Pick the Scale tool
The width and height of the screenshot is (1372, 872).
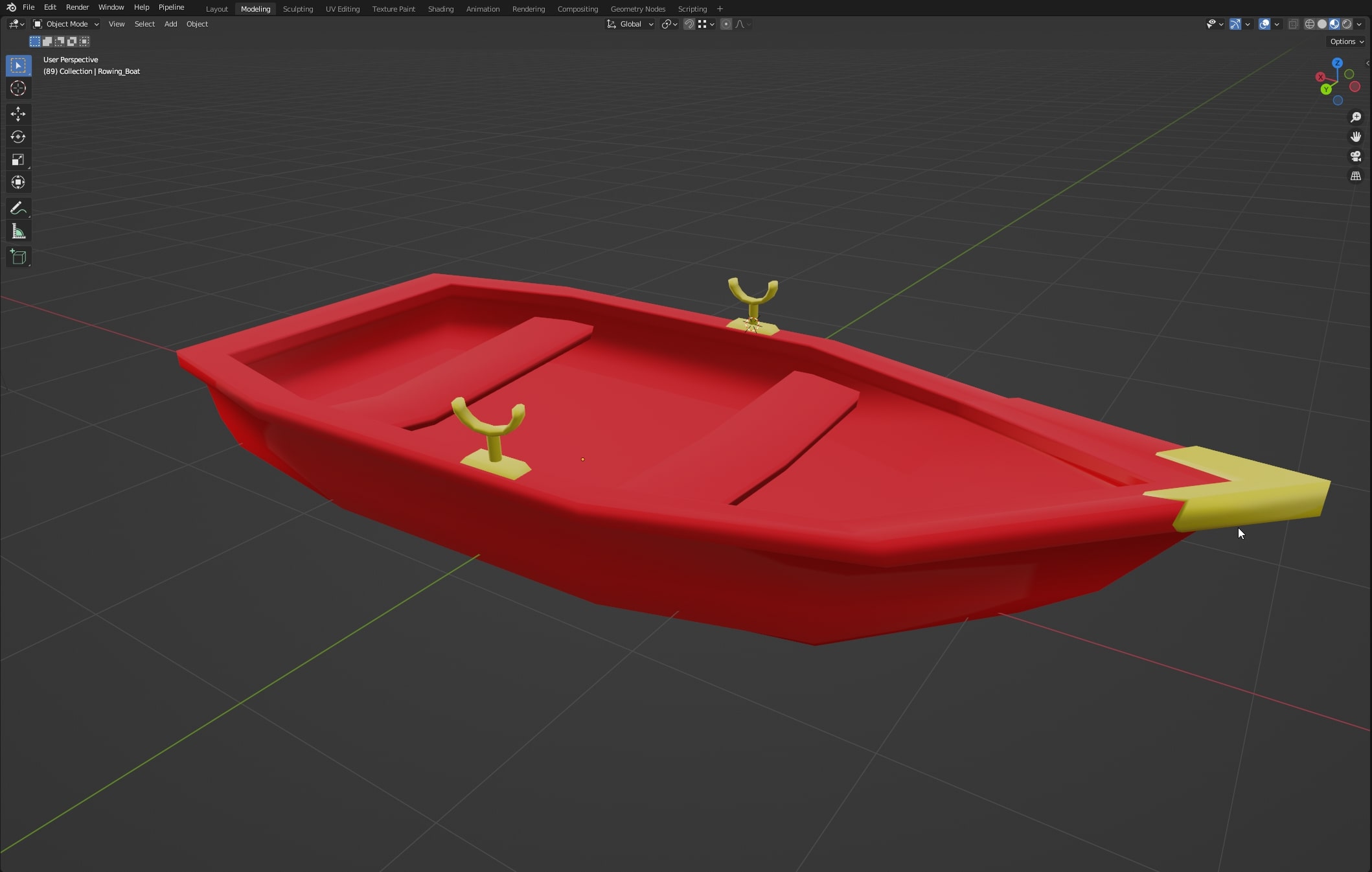click(x=18, y=159)
